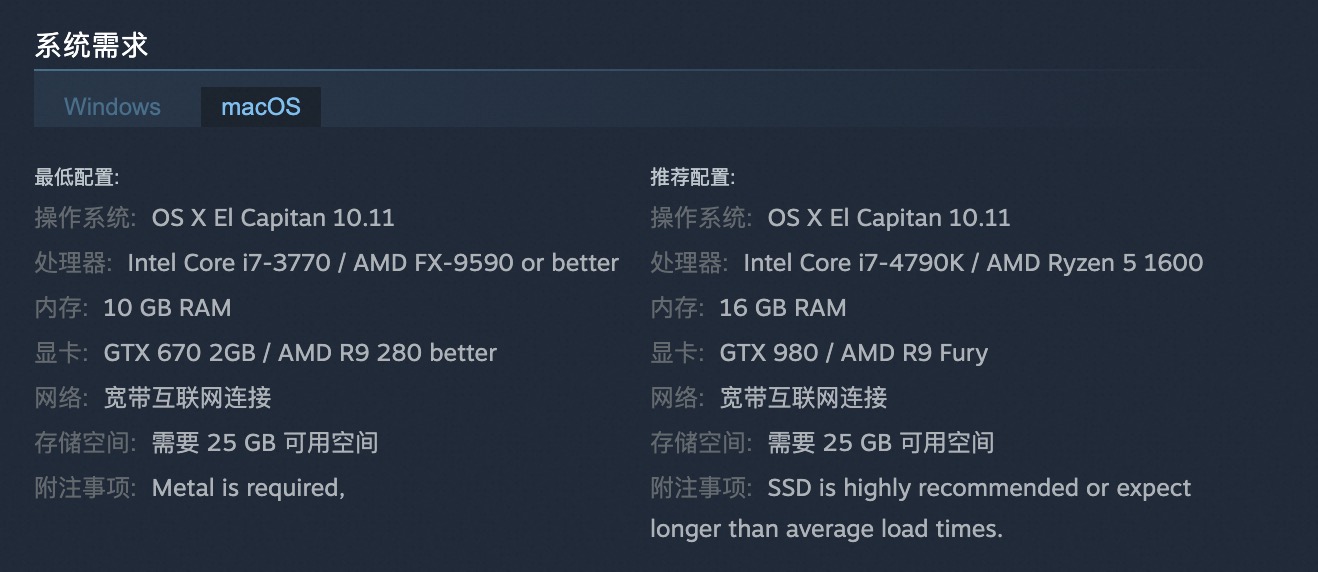Click 宽带互联网连接 under 推荐配置

(x=804, y=398)
